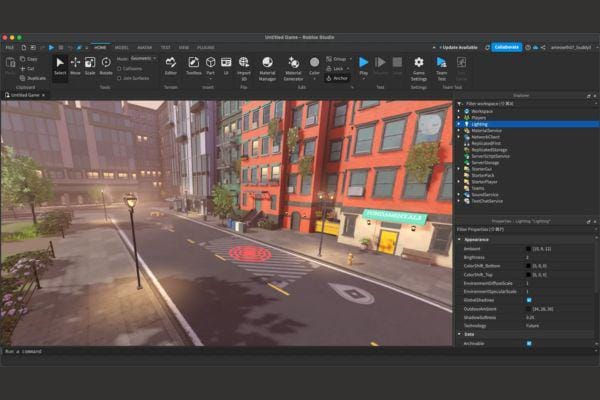Screen dimensions: 600x400
Task: Click the new file icon in quick-access bar
Action: pyautogui.click(x=24, y=47)
